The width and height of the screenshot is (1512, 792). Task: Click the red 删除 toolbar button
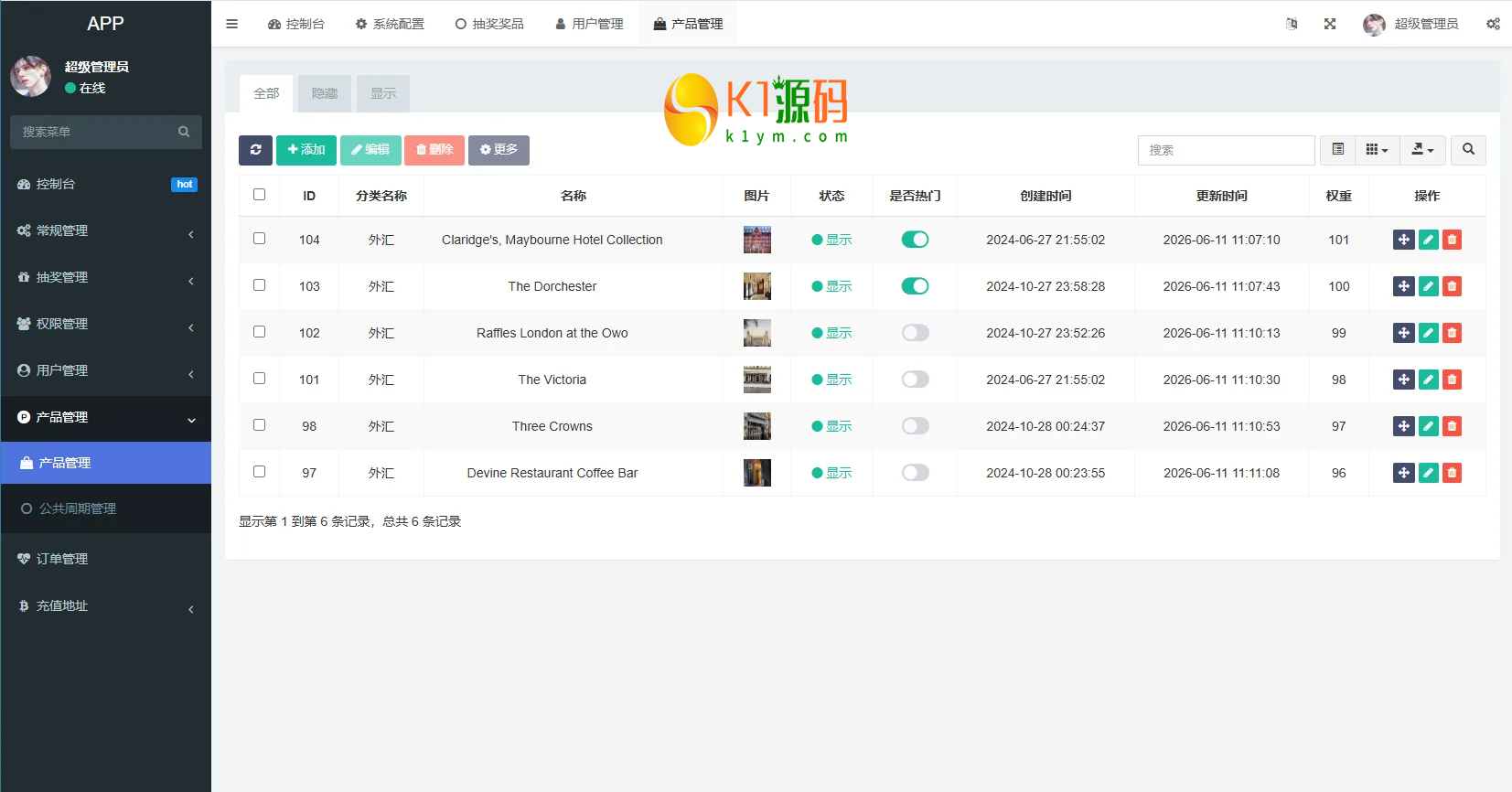434,150
